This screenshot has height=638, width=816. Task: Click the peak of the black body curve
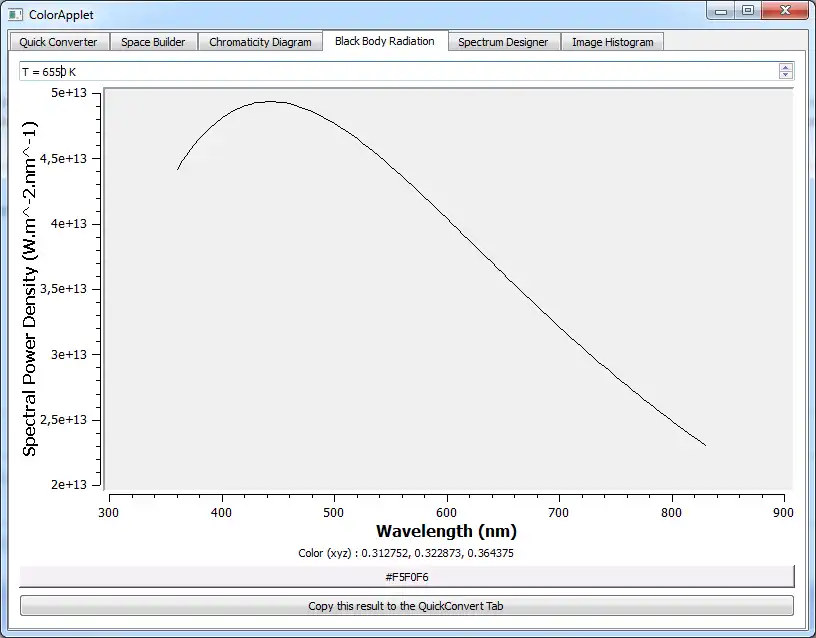[271, 101]
